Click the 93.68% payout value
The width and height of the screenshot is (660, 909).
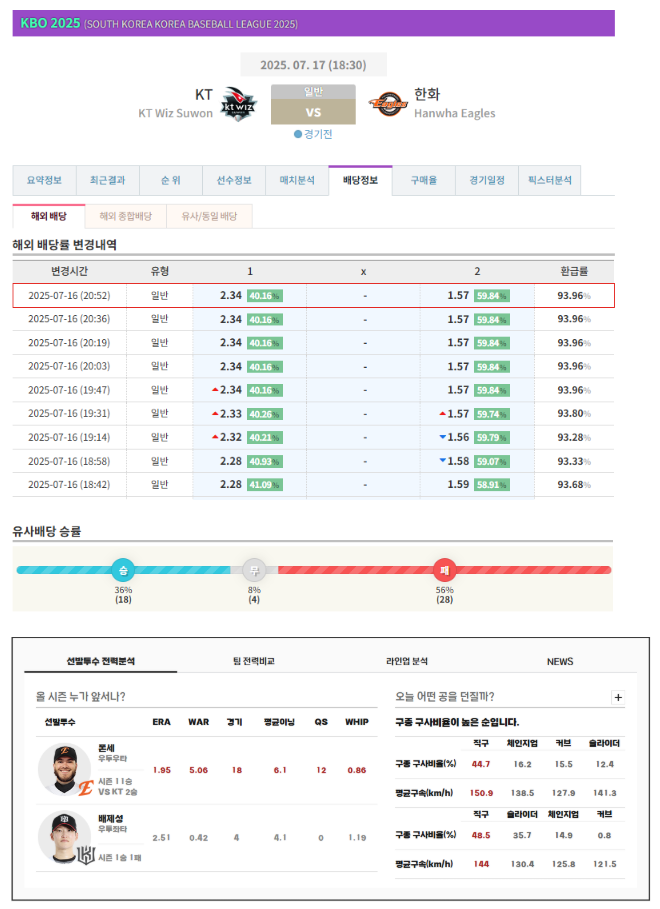coord(574,484)
